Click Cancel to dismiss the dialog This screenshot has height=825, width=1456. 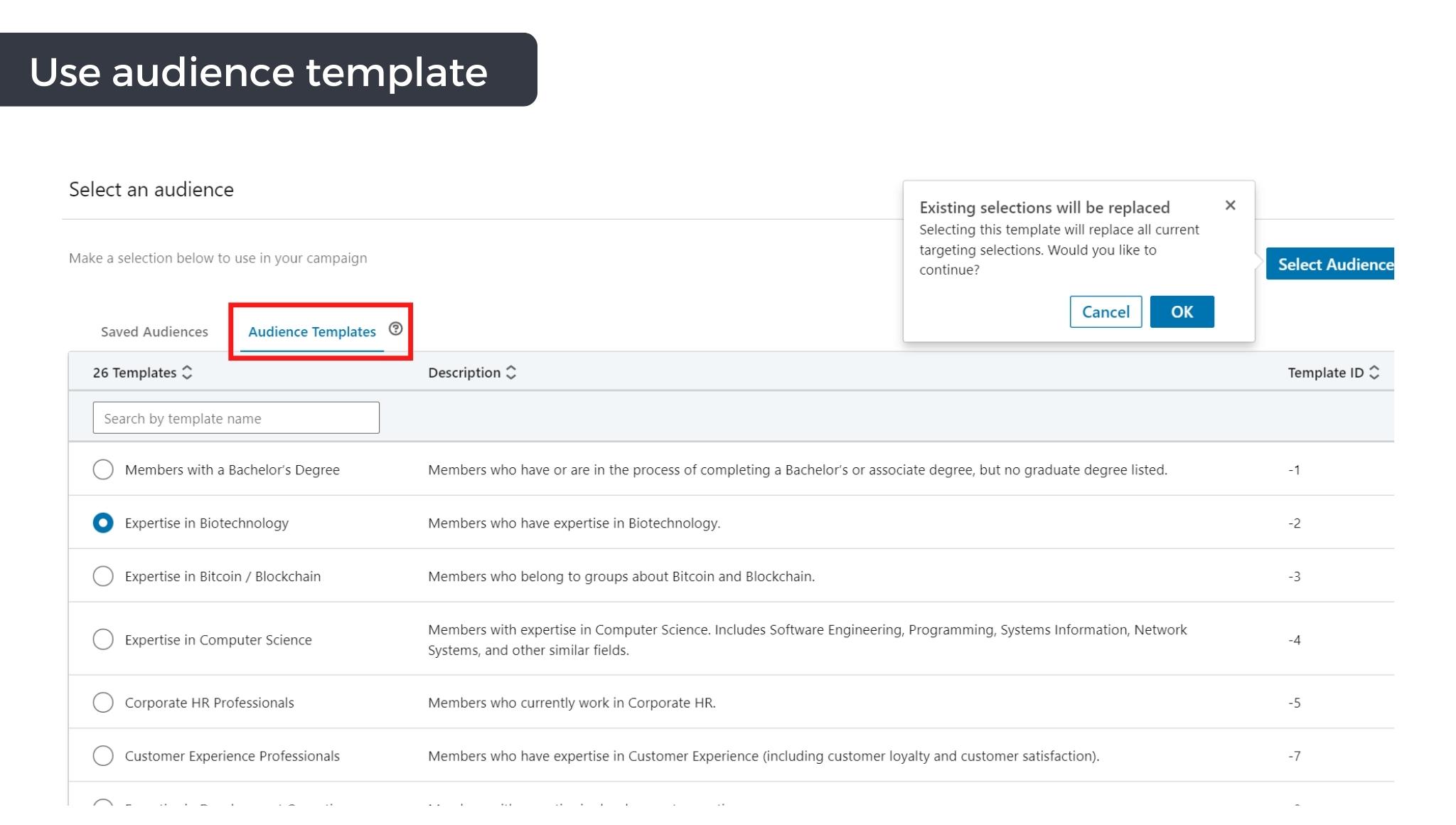(1104, 311)
